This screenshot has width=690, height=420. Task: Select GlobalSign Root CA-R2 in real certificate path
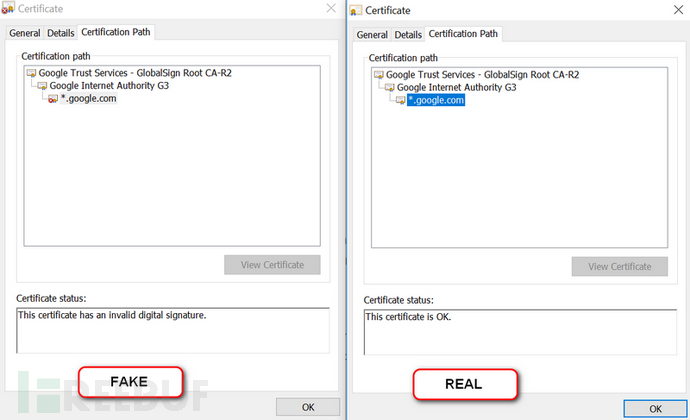click(x=482, y=75)
